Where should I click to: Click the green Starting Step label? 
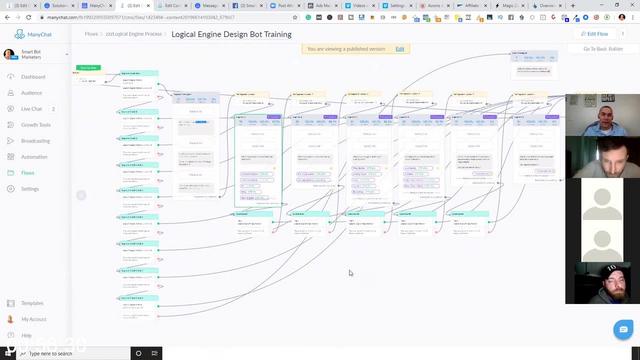pyautogui.click(x=88, y=68)
